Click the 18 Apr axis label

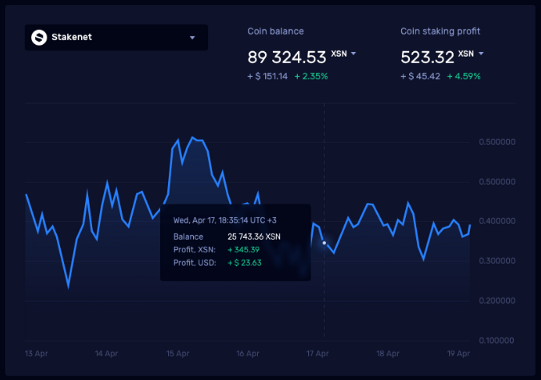coord(388,353)
